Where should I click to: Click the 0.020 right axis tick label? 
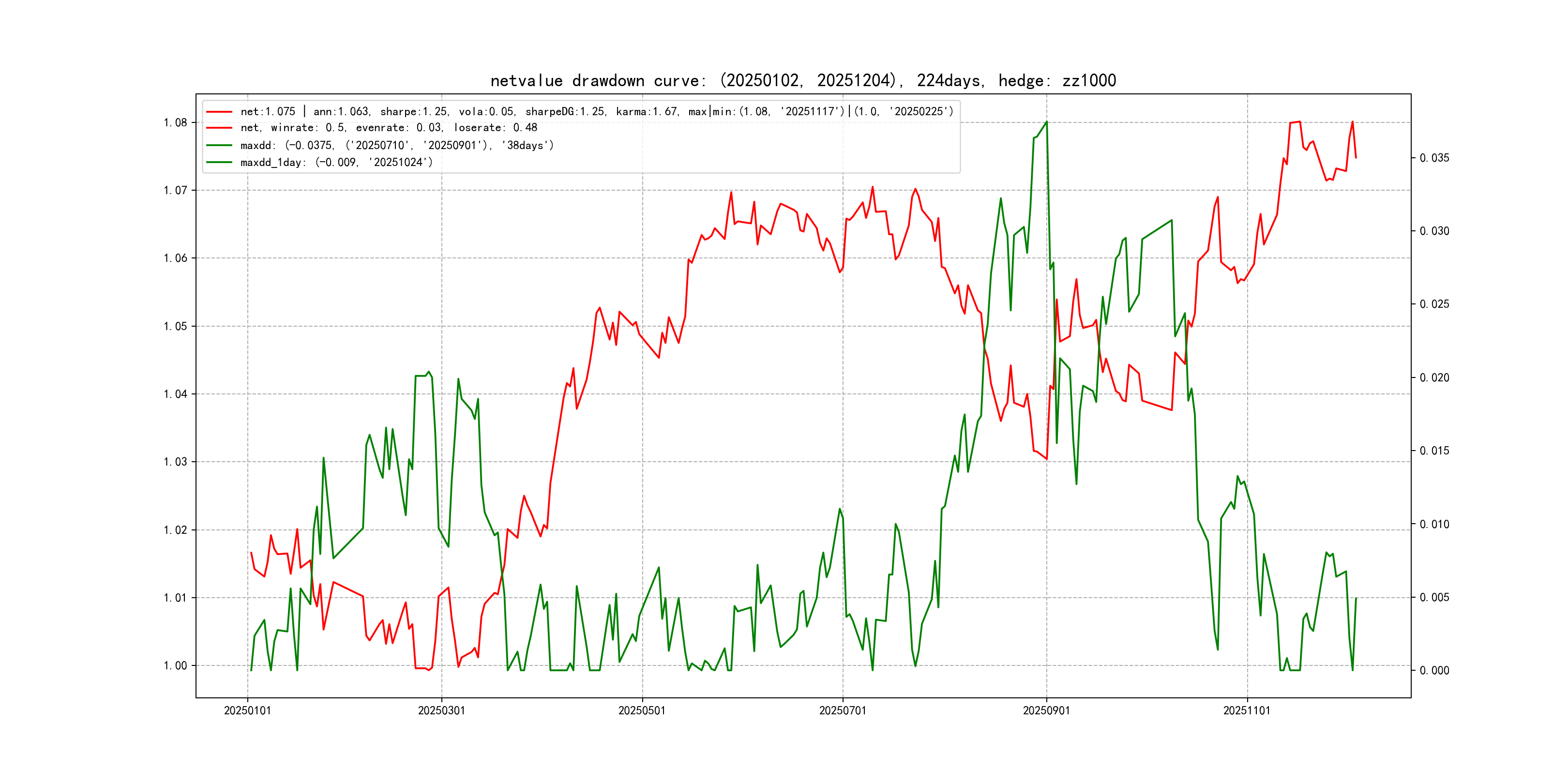[x=1435, y=378]
